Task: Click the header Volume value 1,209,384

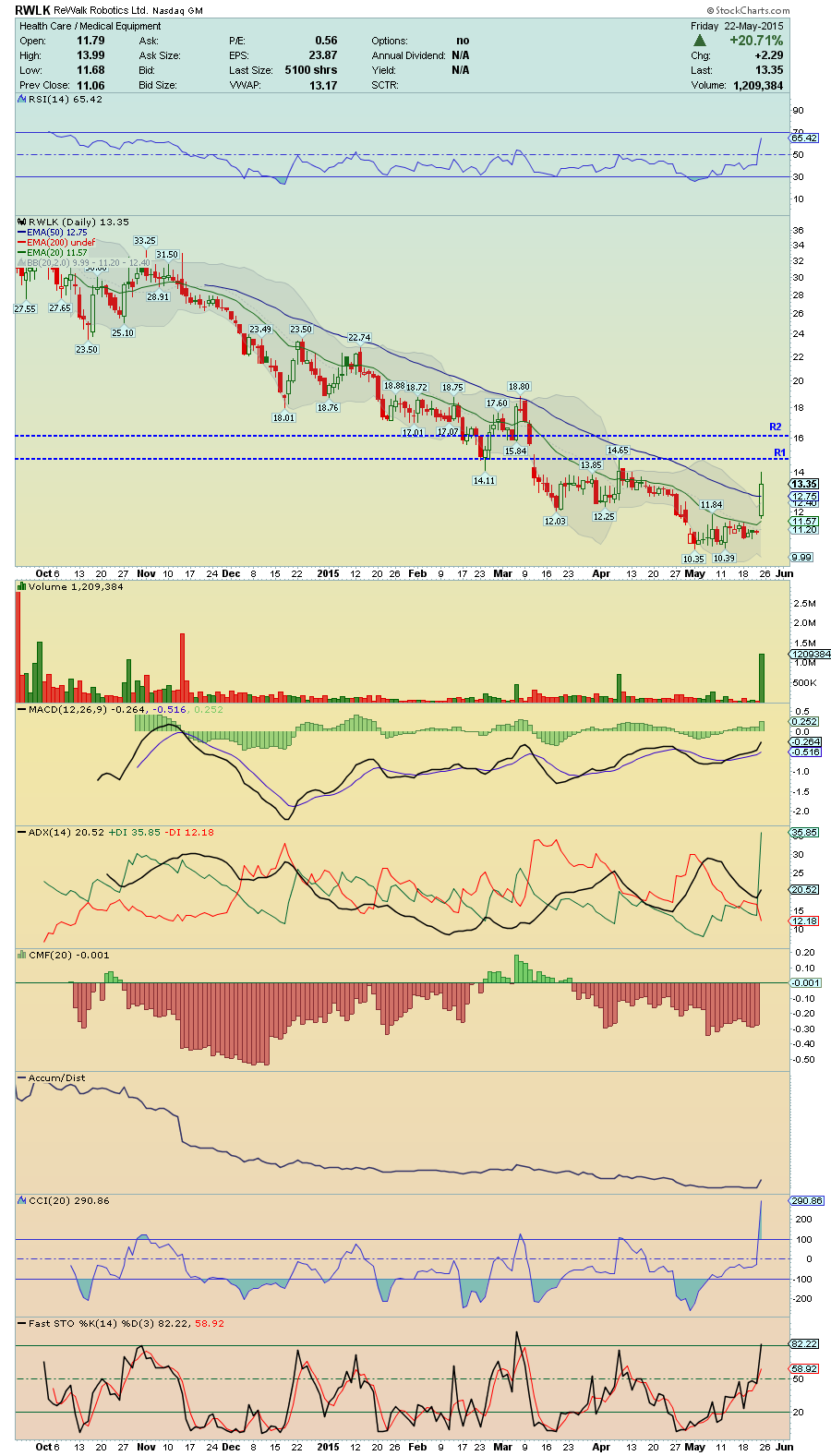Action: 758,85
